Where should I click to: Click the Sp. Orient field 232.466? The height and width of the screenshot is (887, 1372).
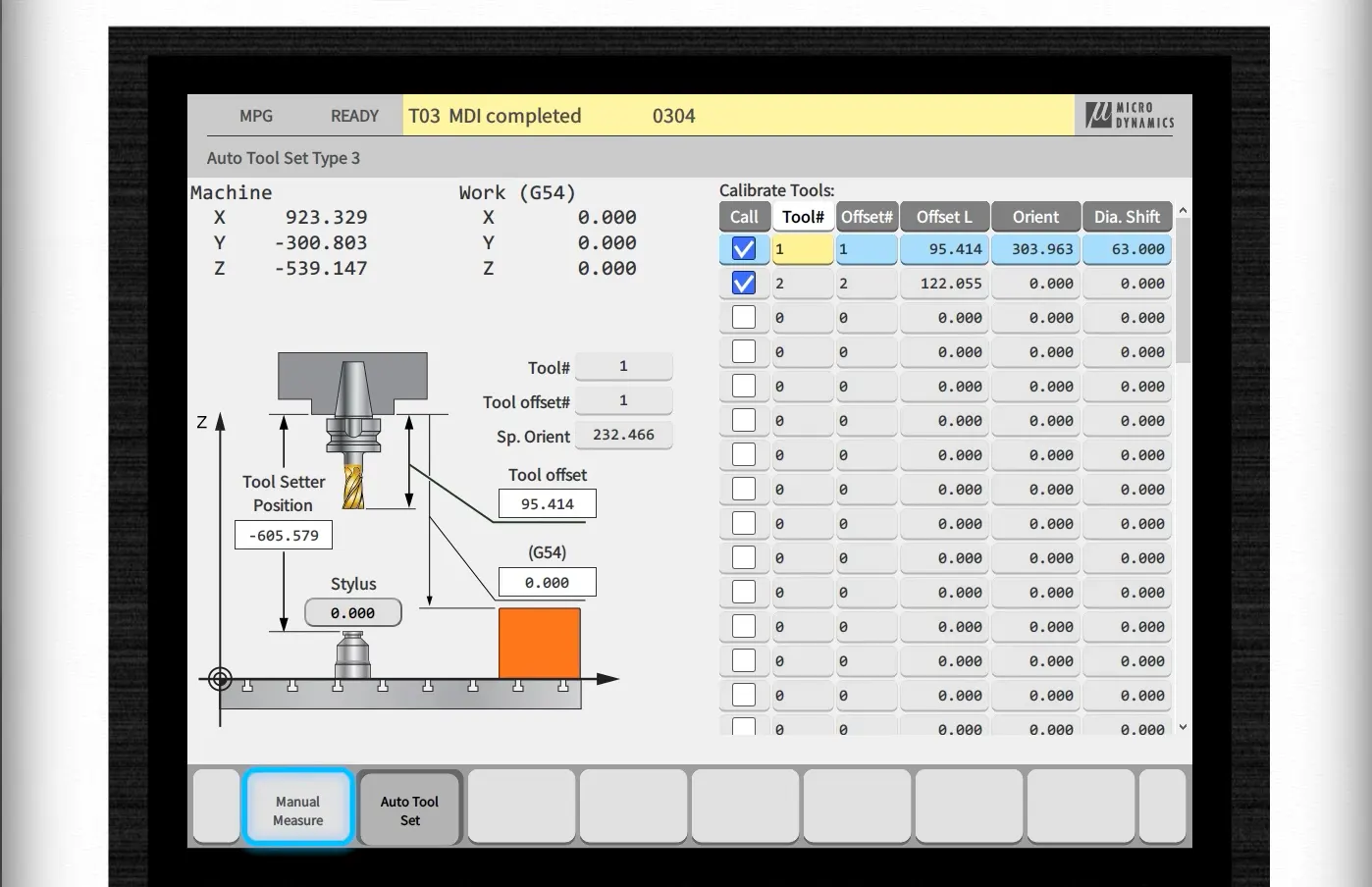(623, 435)
